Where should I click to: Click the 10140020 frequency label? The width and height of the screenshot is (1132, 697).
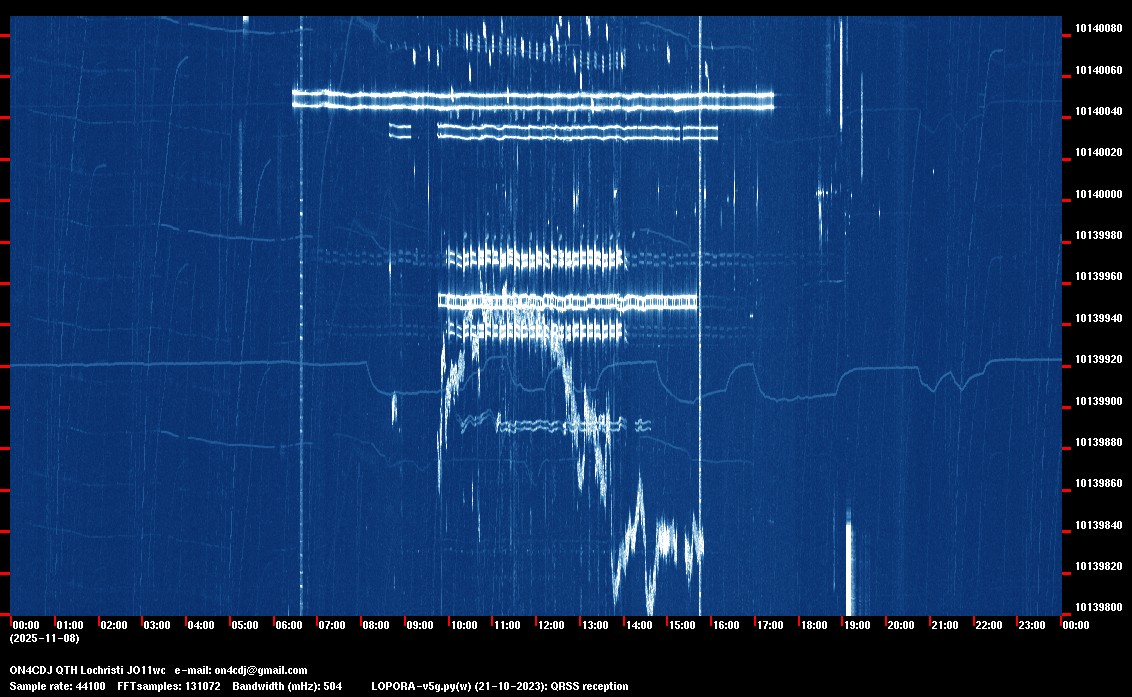pyautogui.click(x=1099, y=152)
